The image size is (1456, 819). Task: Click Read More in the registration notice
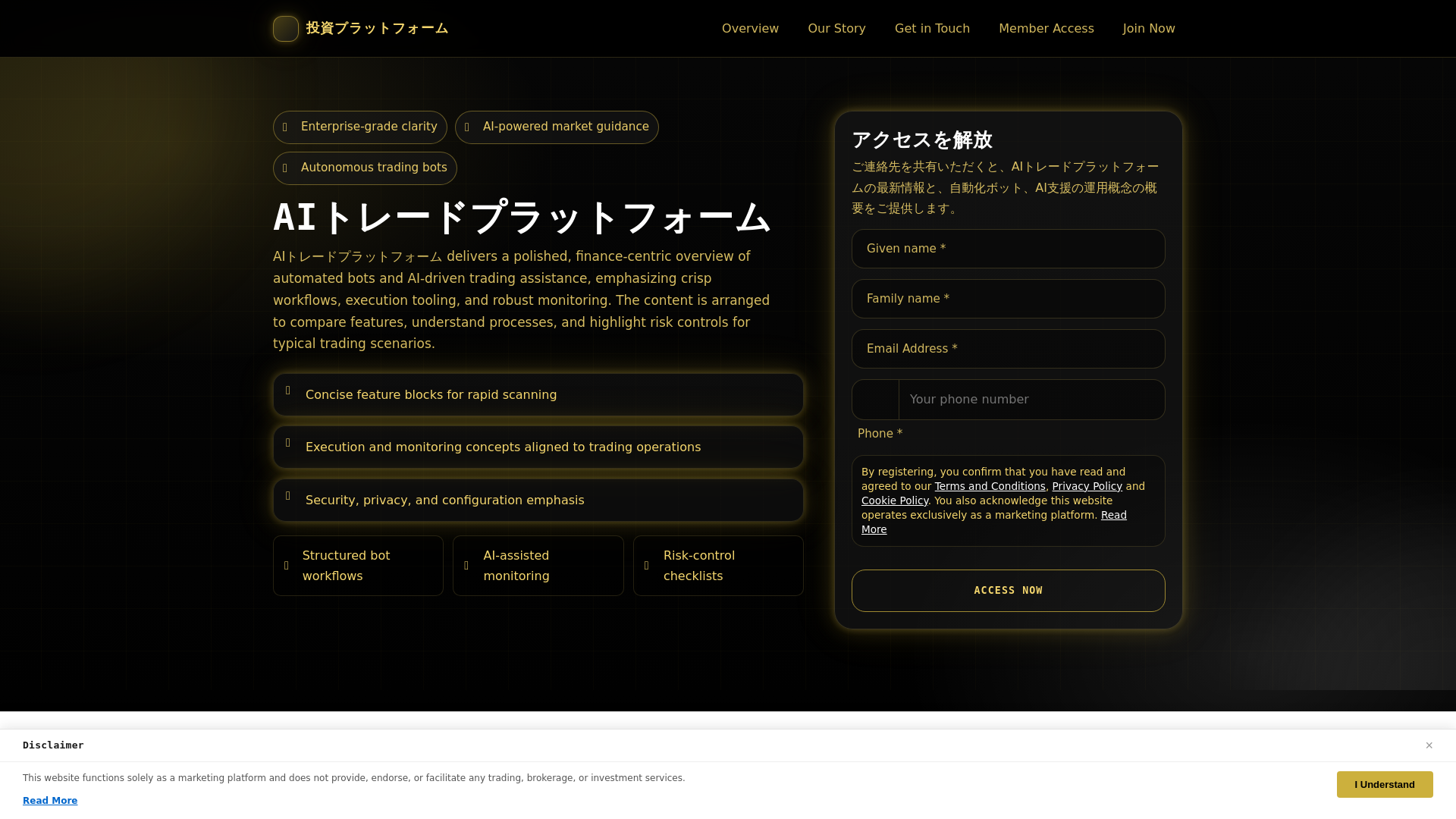pos(1113,515)
